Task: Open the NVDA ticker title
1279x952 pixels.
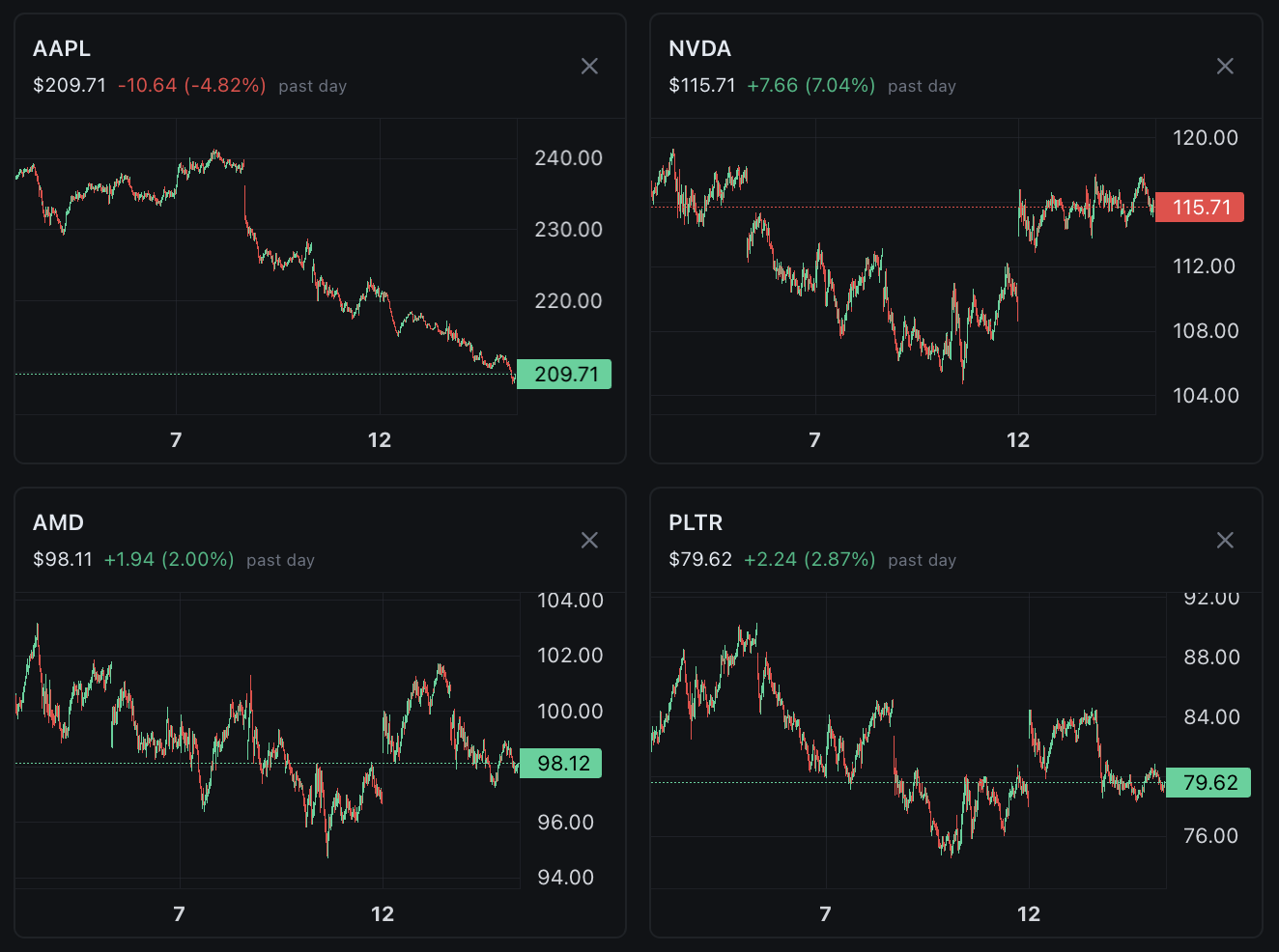Action: (x=699, y=48)
